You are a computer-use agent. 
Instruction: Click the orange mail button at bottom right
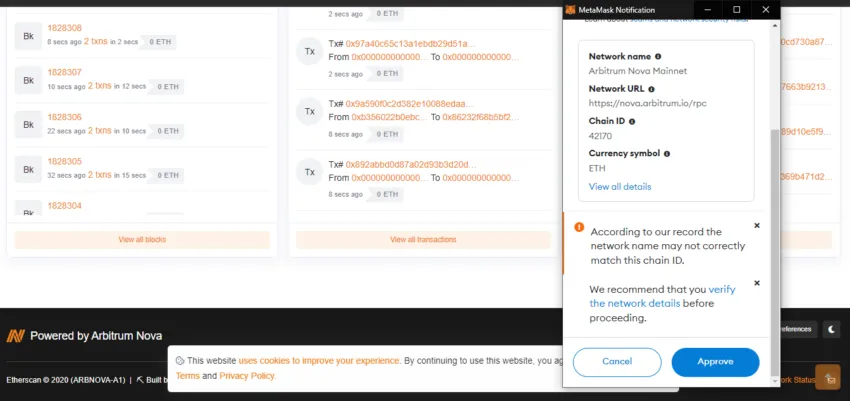click(x=828, y=377)
